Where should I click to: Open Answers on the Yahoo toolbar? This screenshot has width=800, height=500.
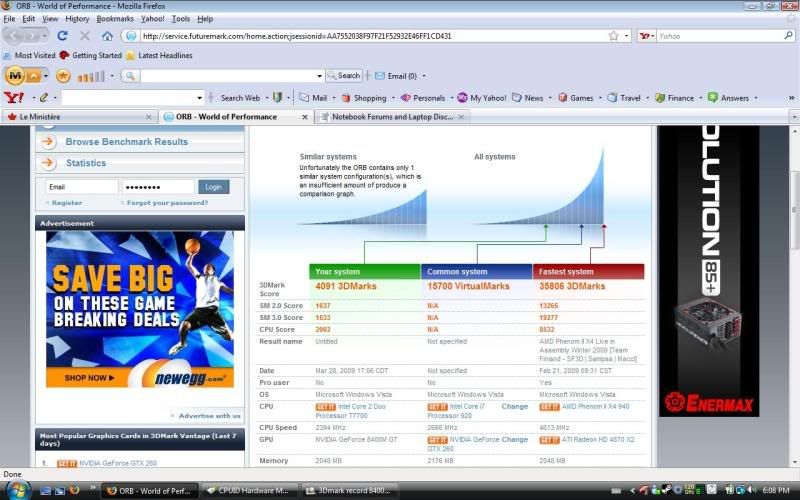[x=729, y=97]
